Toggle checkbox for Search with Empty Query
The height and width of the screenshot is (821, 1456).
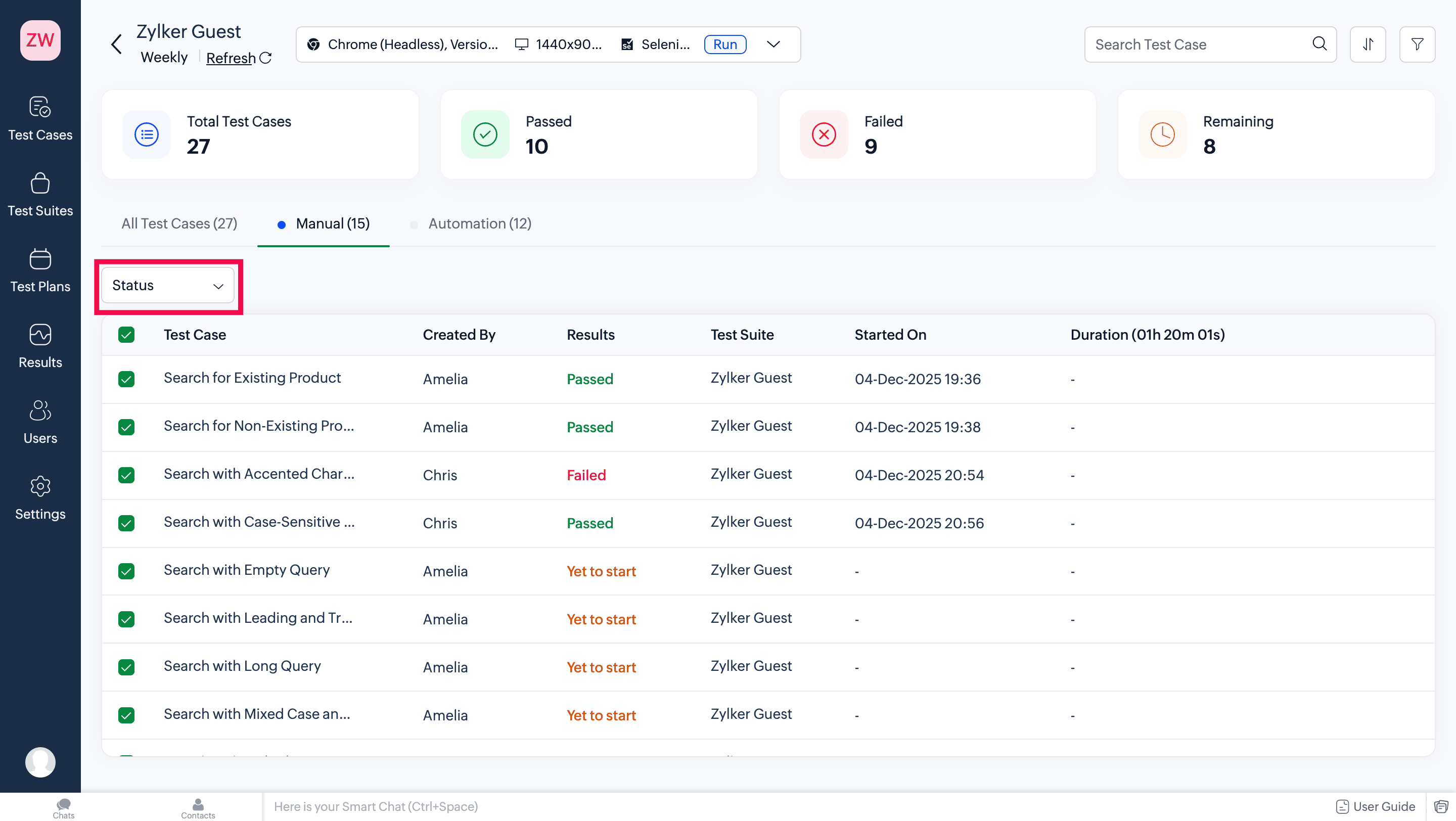[126, 571]
